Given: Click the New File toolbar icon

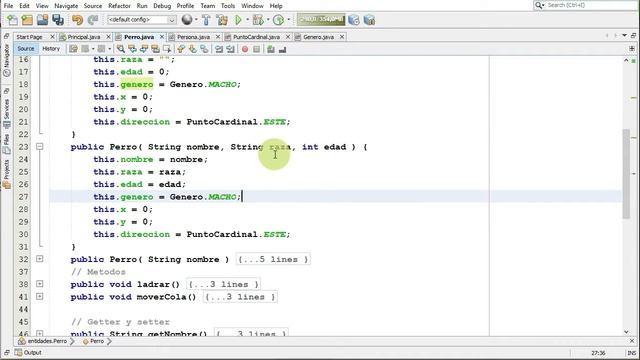Looking at the screenshot, I should coord(13,20).
